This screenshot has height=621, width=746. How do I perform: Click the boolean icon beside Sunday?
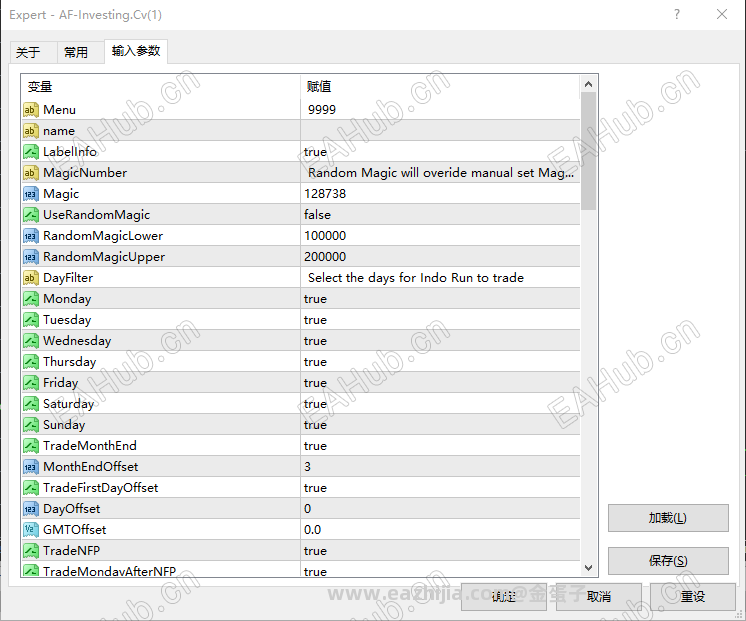pos(31,424)
